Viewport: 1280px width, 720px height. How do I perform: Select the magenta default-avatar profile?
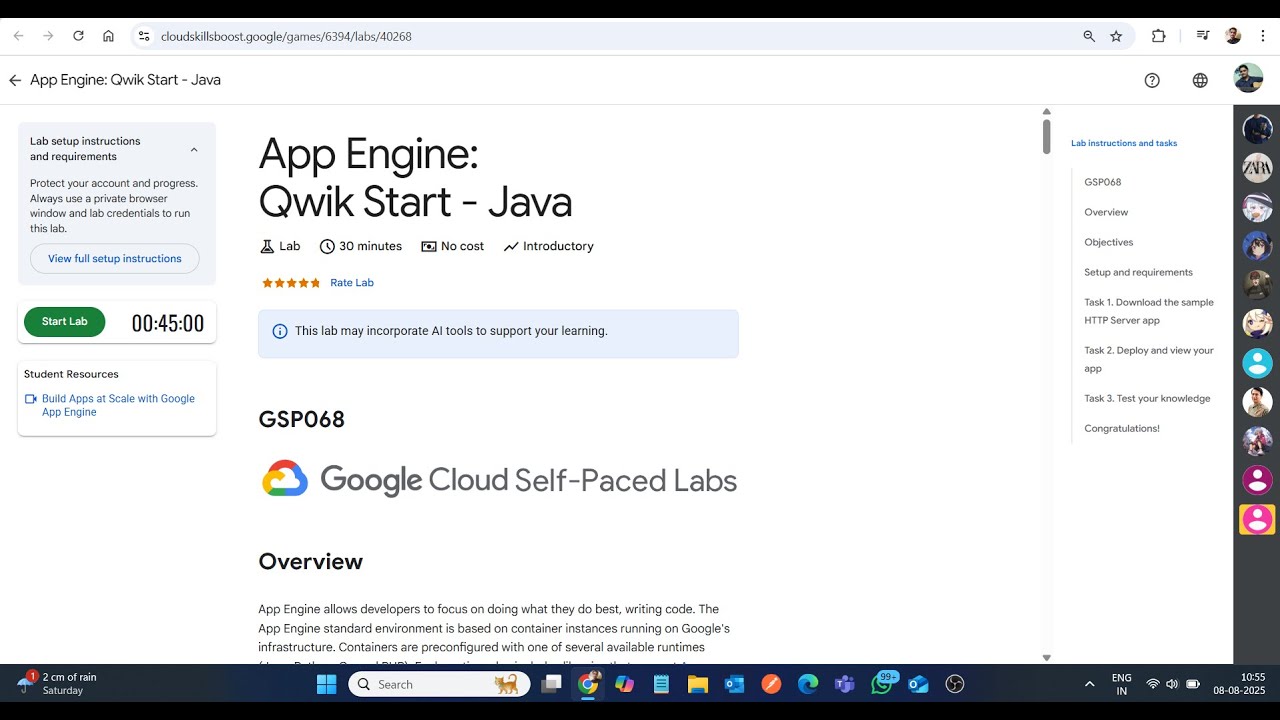pyautogui.click(x=1257, y=480)
